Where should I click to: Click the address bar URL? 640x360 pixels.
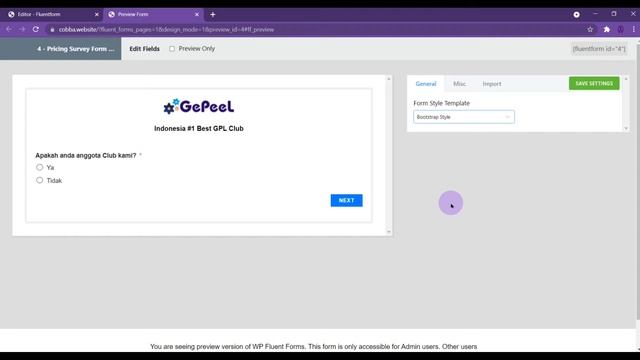tap(166, 30)
